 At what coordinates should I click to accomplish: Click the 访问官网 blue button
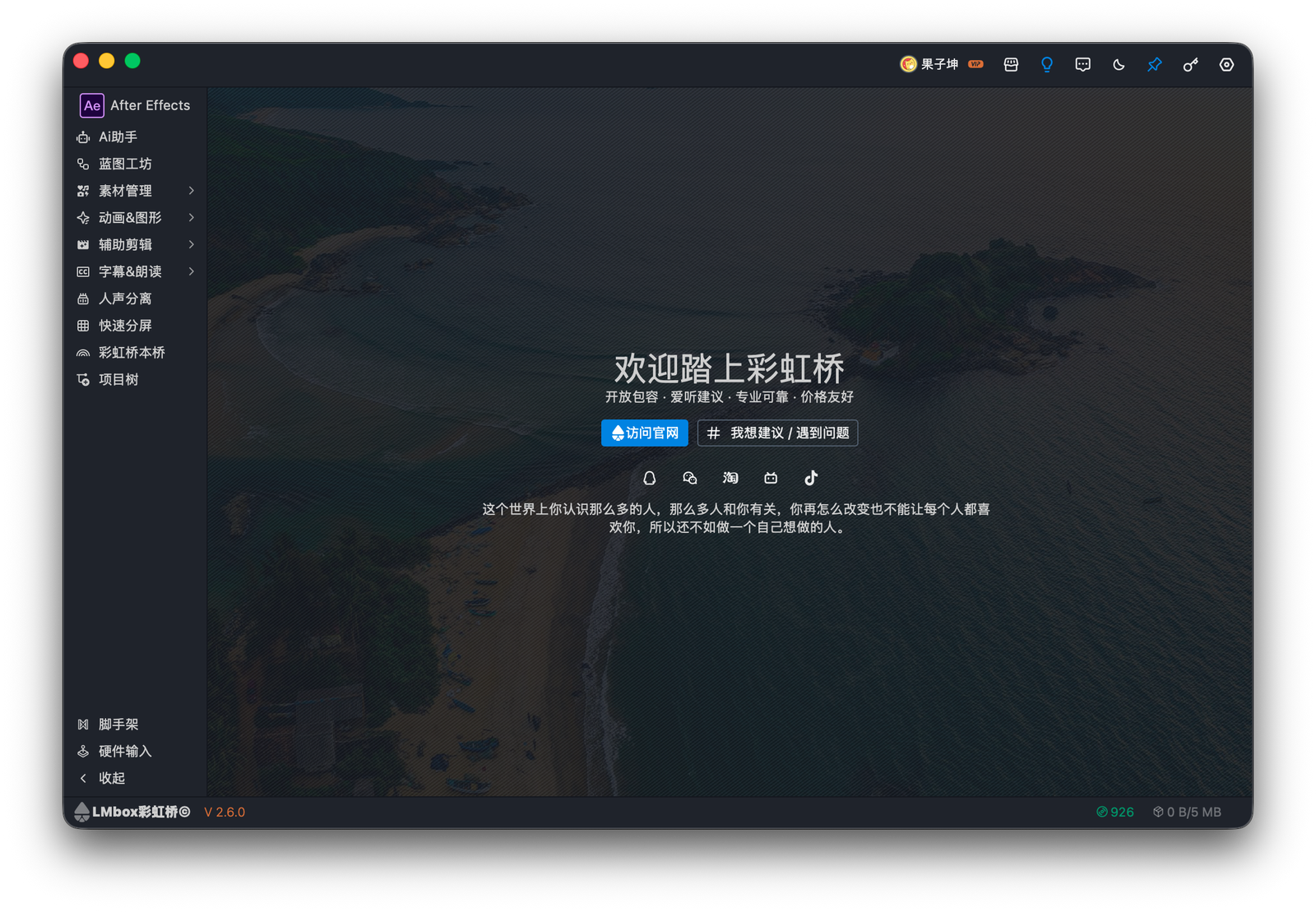point(645,433)
